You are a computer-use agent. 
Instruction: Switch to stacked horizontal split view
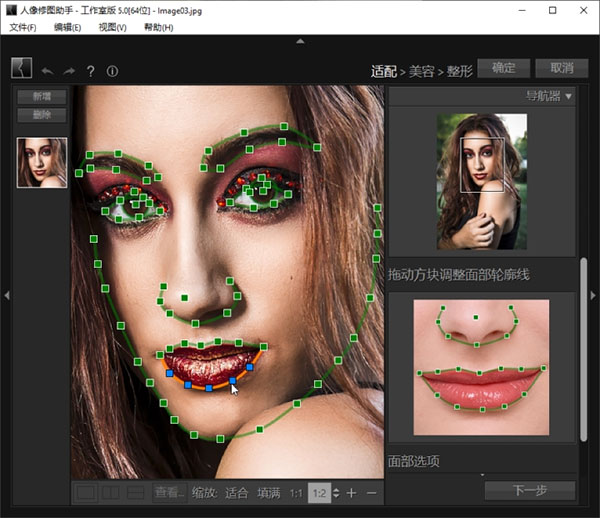tap(134, 493)
